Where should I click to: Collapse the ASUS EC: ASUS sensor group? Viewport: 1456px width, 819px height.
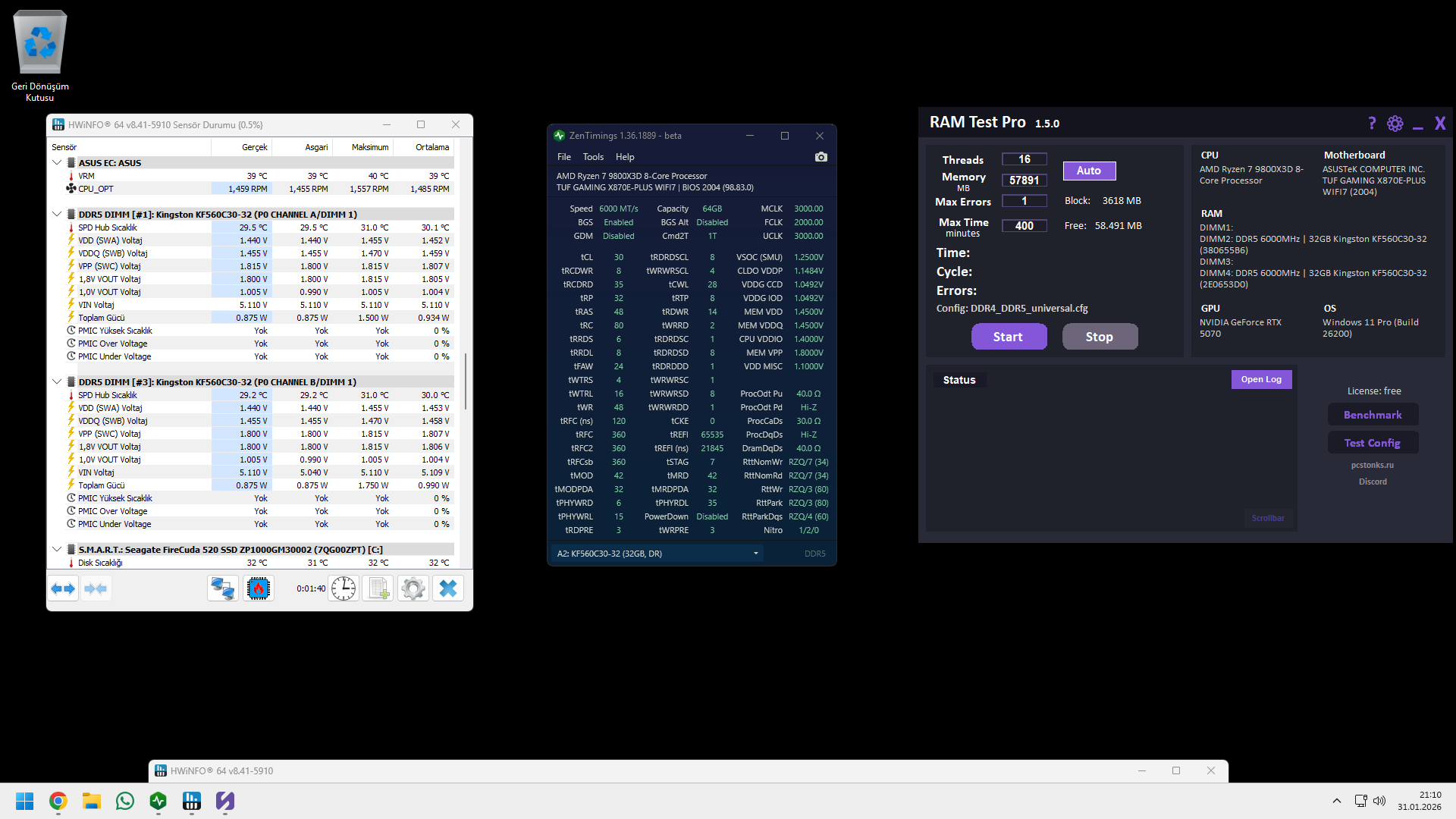(57, 162)
